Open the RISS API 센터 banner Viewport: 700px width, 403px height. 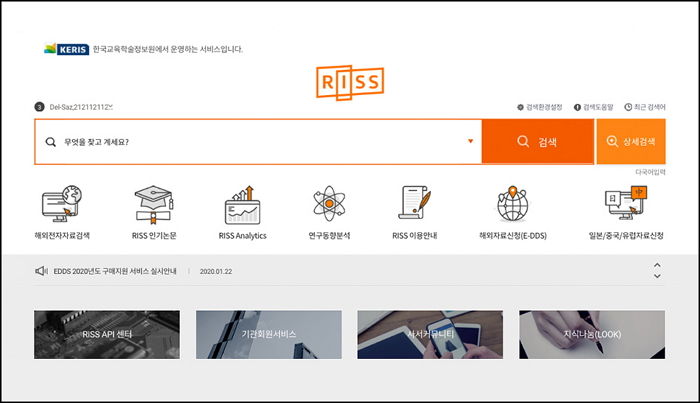[107, 335]
